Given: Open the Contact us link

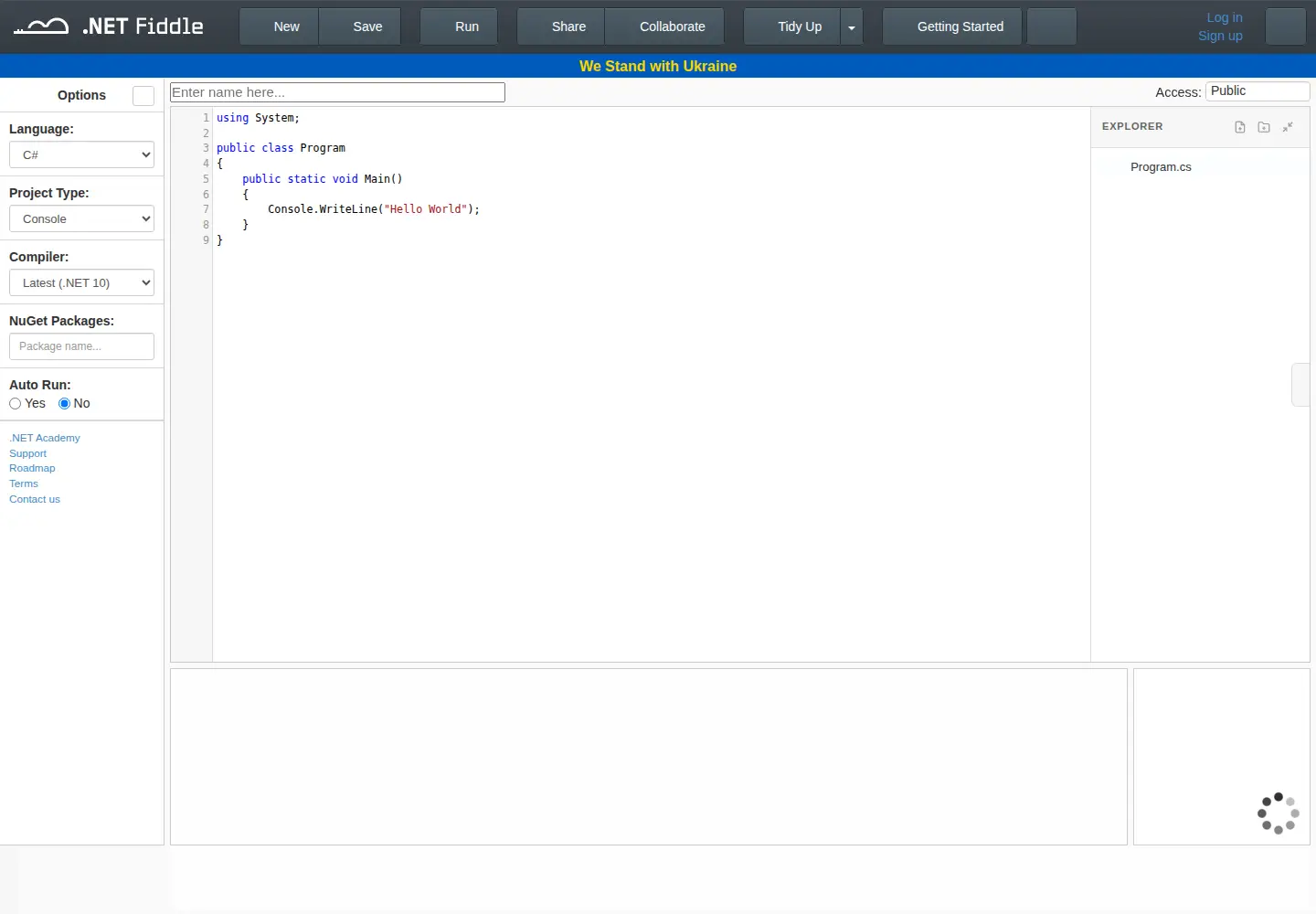Looking at the screenshot, I should tap(35, 499).
